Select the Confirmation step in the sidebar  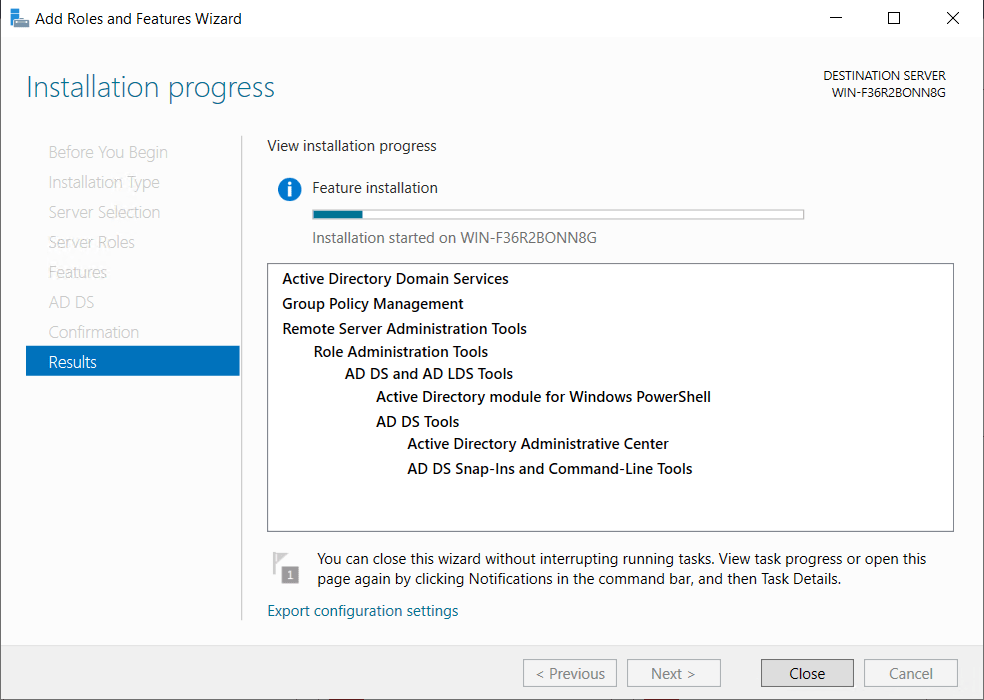(x=94, y=332)
